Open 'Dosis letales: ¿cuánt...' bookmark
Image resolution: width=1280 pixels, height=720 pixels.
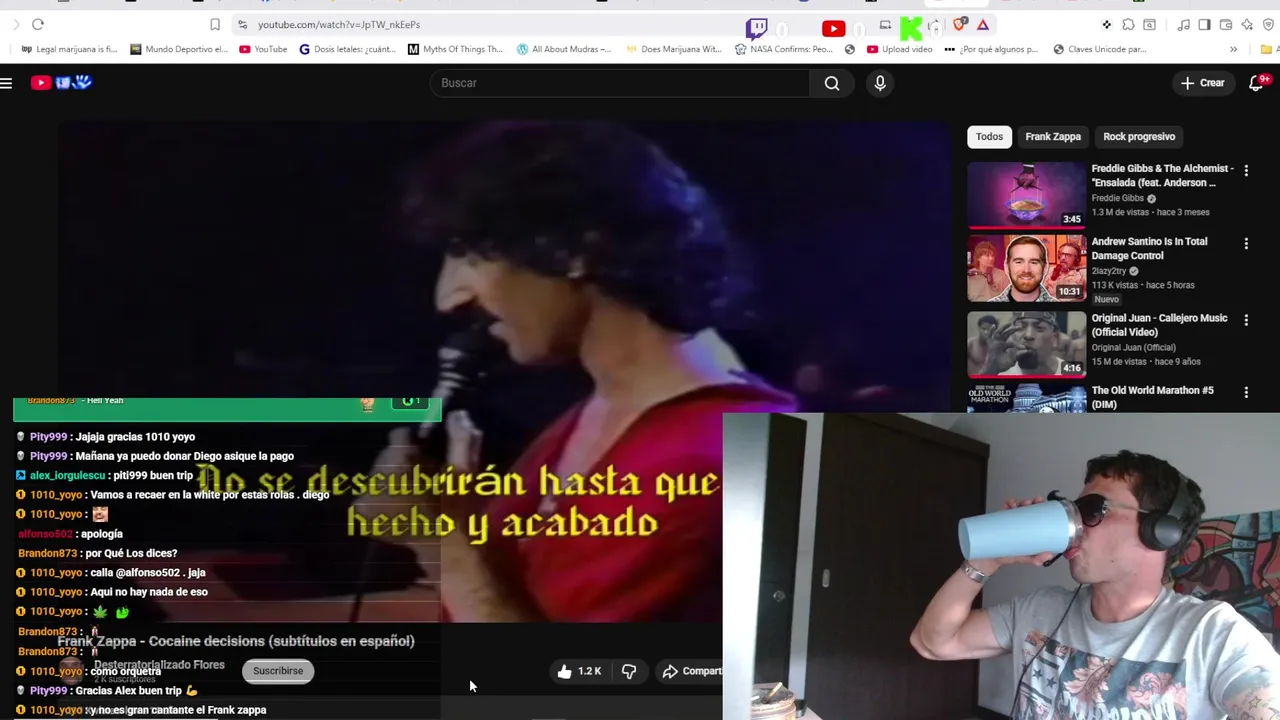click(x=347, y=49)
